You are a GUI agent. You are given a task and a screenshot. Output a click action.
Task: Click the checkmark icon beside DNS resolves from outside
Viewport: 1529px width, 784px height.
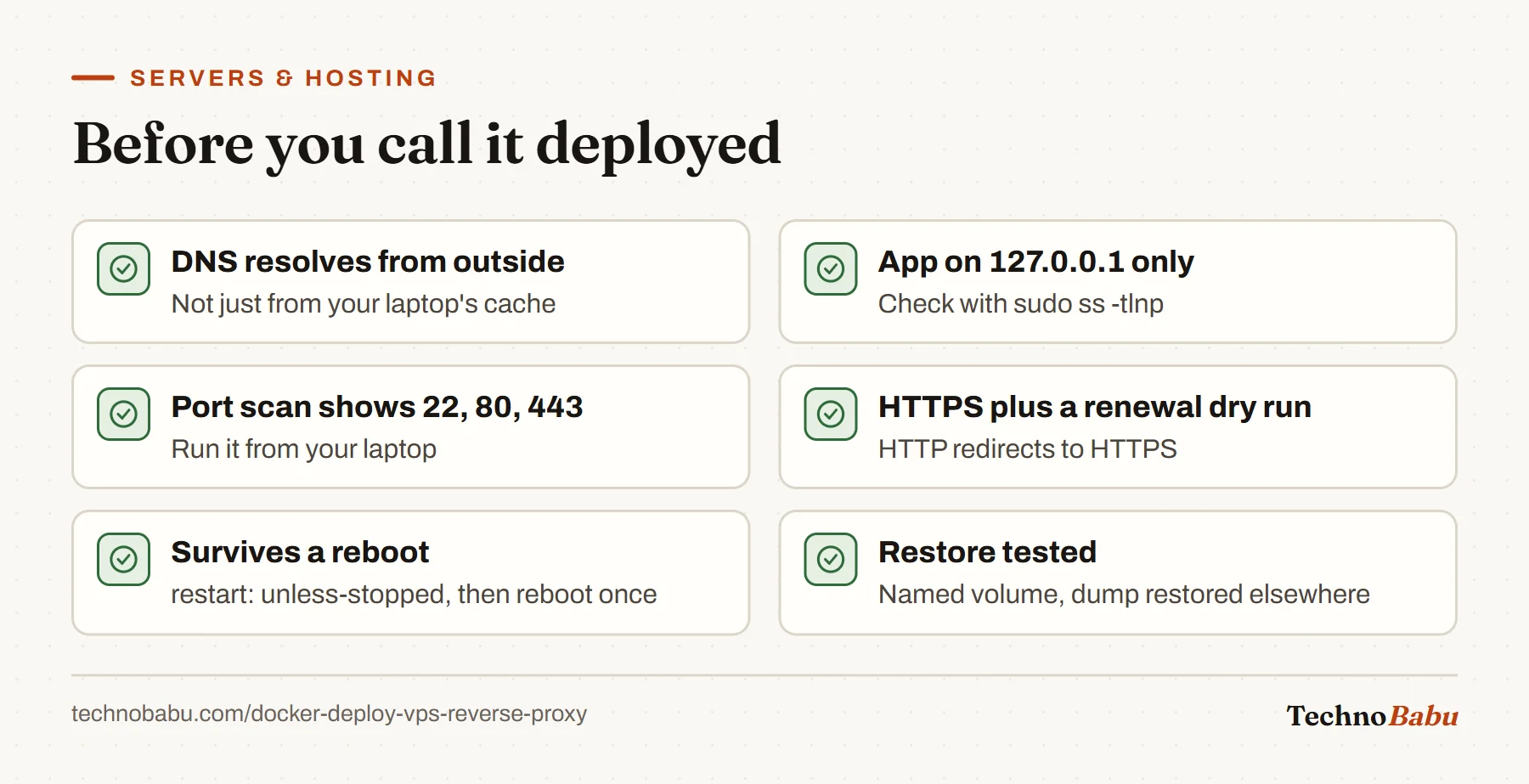click(x=123, y=269)
